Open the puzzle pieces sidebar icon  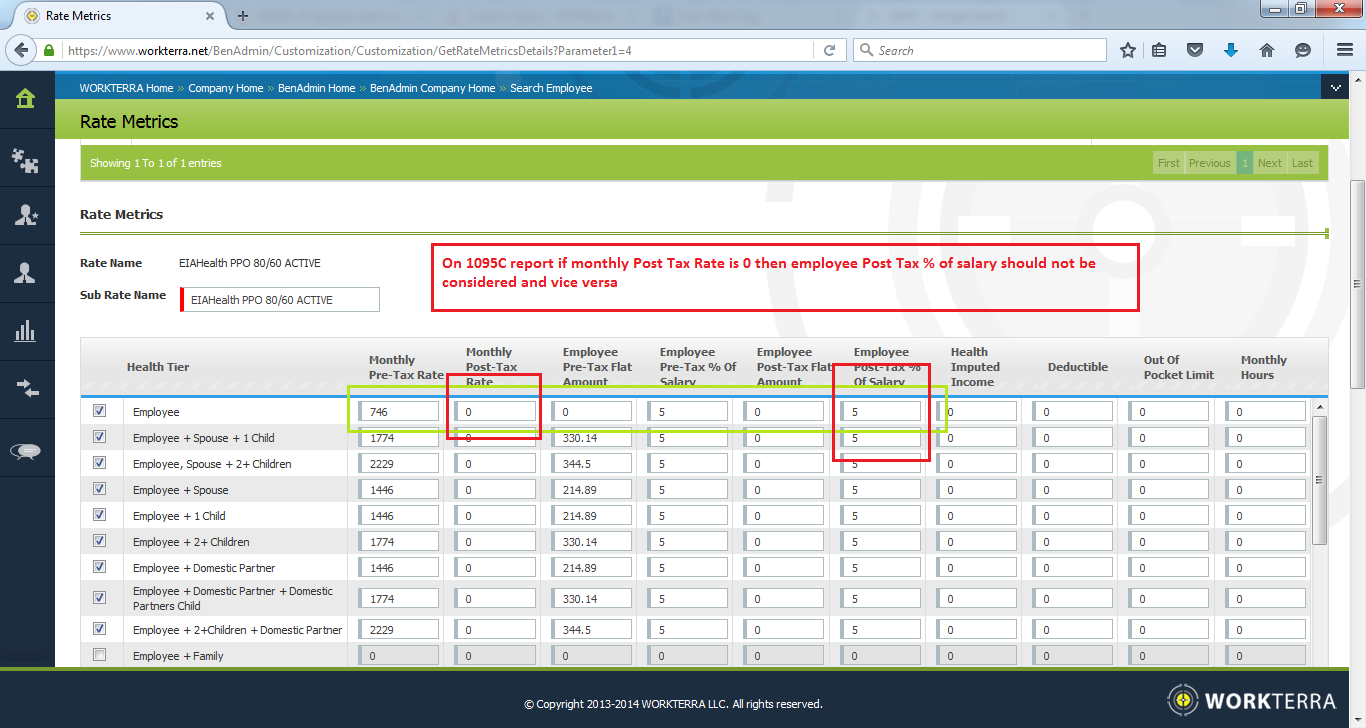point(25,160)
